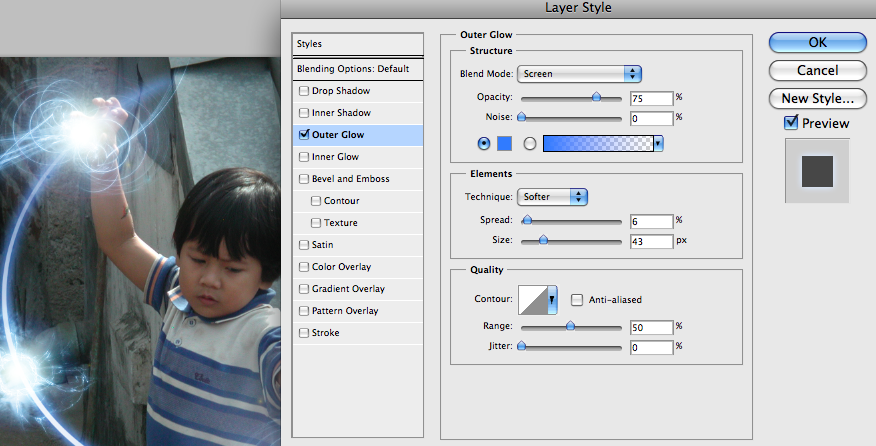
Task: Select the Satin label
Action: [x=322, y=245]
